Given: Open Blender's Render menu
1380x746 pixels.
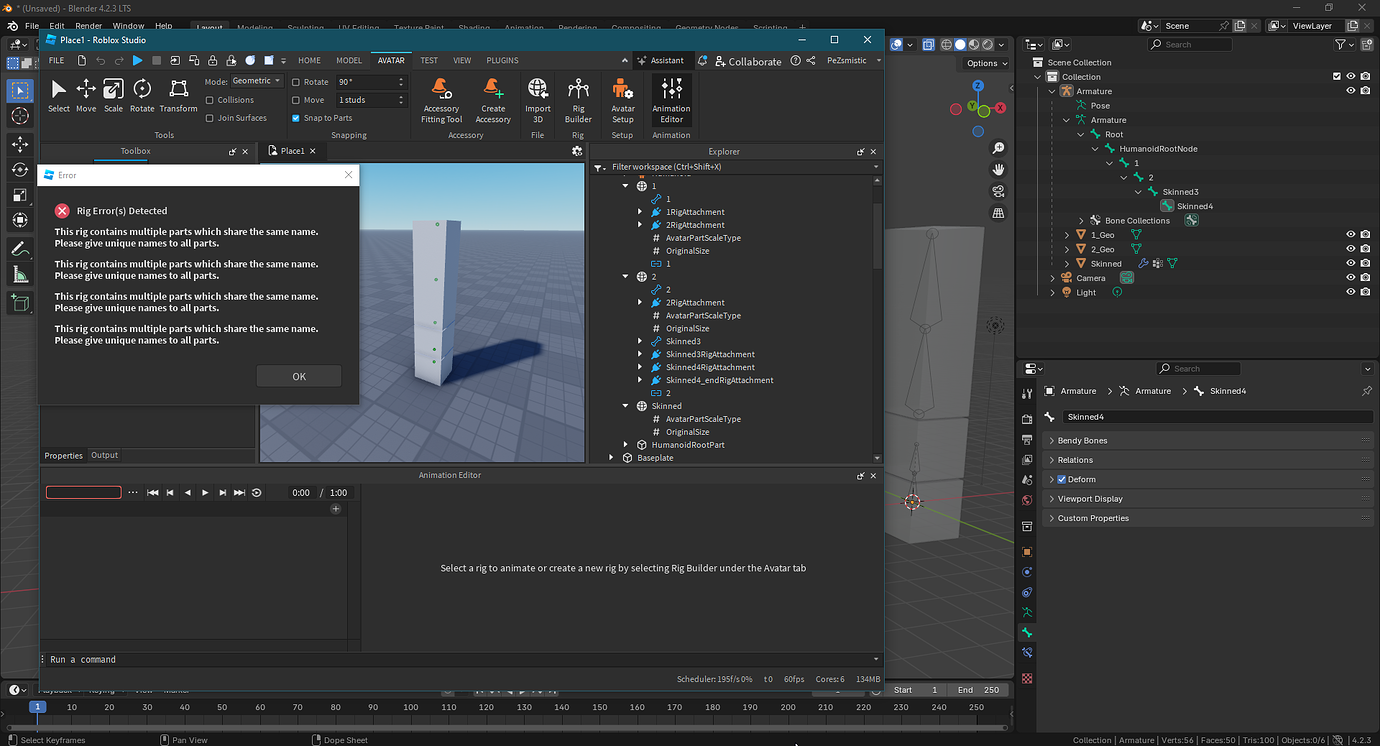Looking at the screenshot, I should coord(87,25).
